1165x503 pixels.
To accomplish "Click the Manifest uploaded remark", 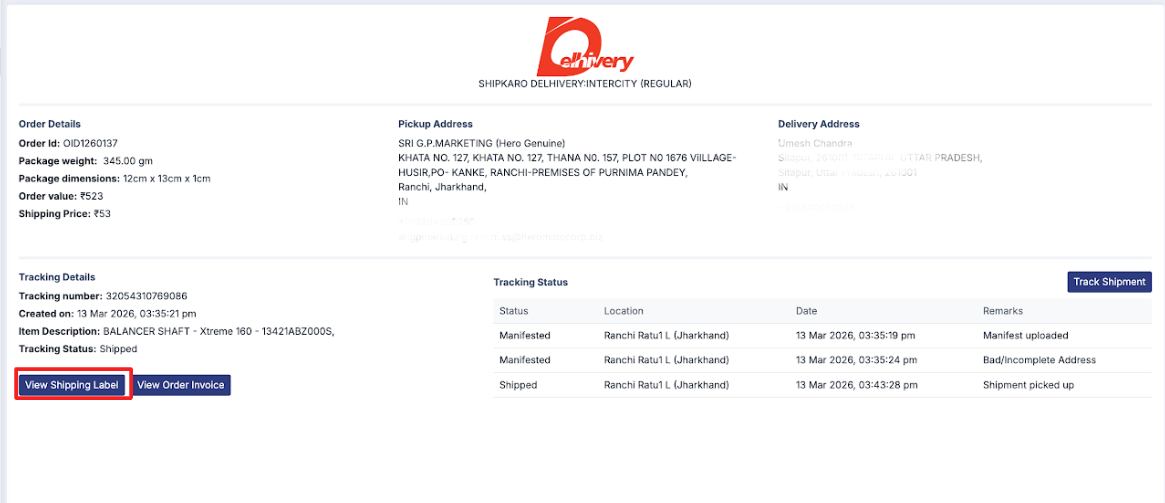I will tap(1026, 335).
